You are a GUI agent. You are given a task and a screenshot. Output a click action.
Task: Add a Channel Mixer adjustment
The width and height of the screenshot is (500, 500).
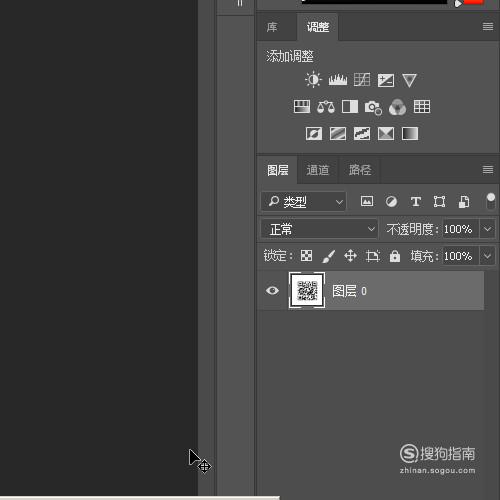pos(397,107)
